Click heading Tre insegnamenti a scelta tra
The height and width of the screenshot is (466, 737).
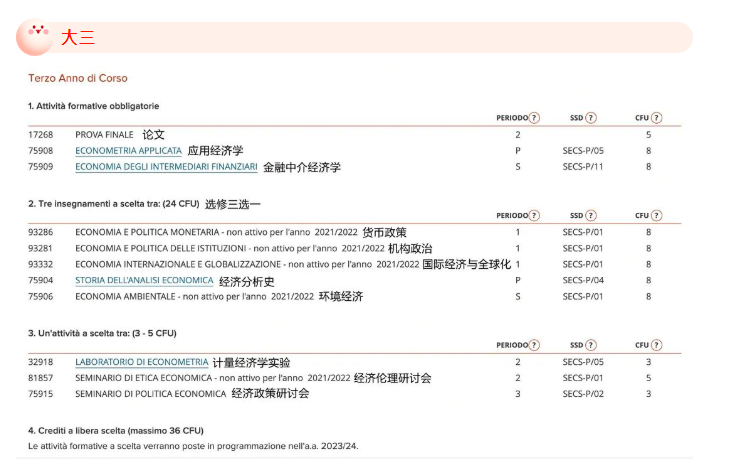pyautogui.click(x=114, y=204)
